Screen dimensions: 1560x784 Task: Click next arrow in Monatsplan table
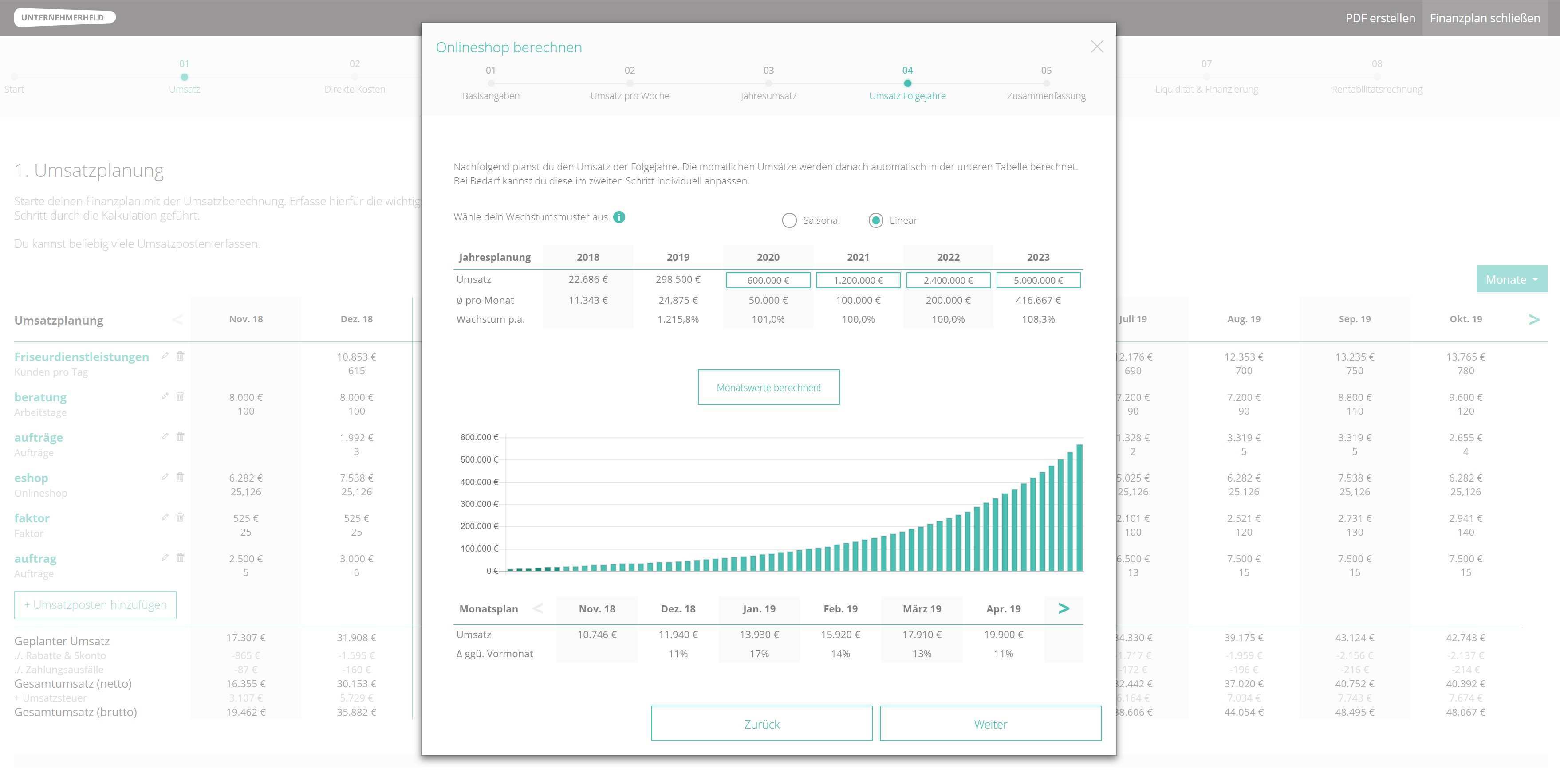point(1064,608)
